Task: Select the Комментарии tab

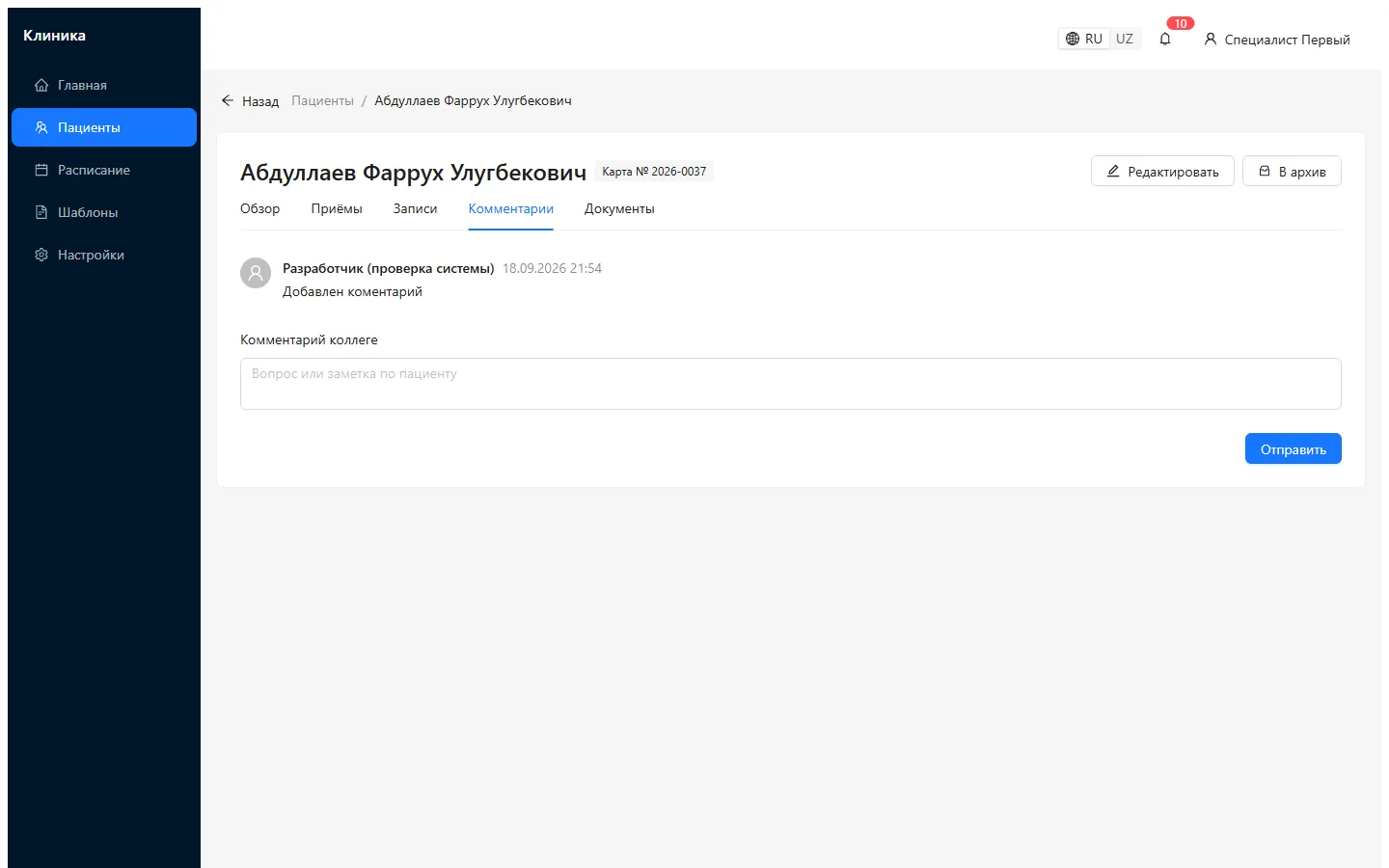Action: 511,208
